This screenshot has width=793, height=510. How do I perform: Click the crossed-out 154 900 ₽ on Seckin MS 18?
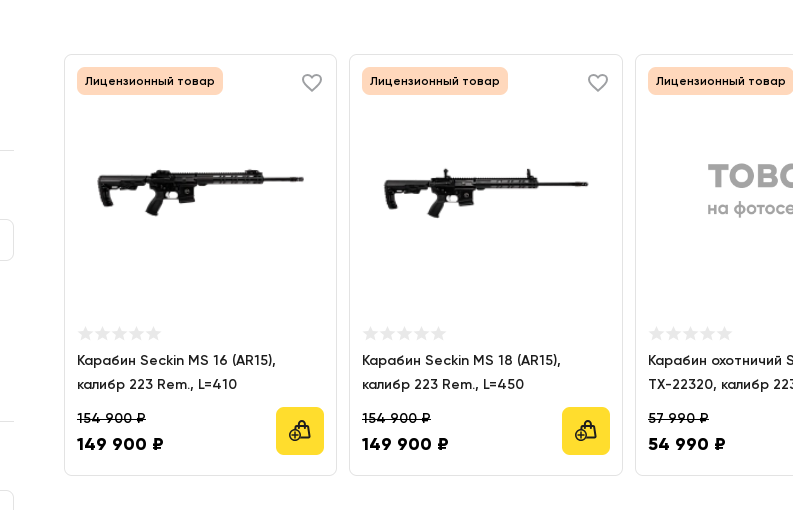point(396,418)
